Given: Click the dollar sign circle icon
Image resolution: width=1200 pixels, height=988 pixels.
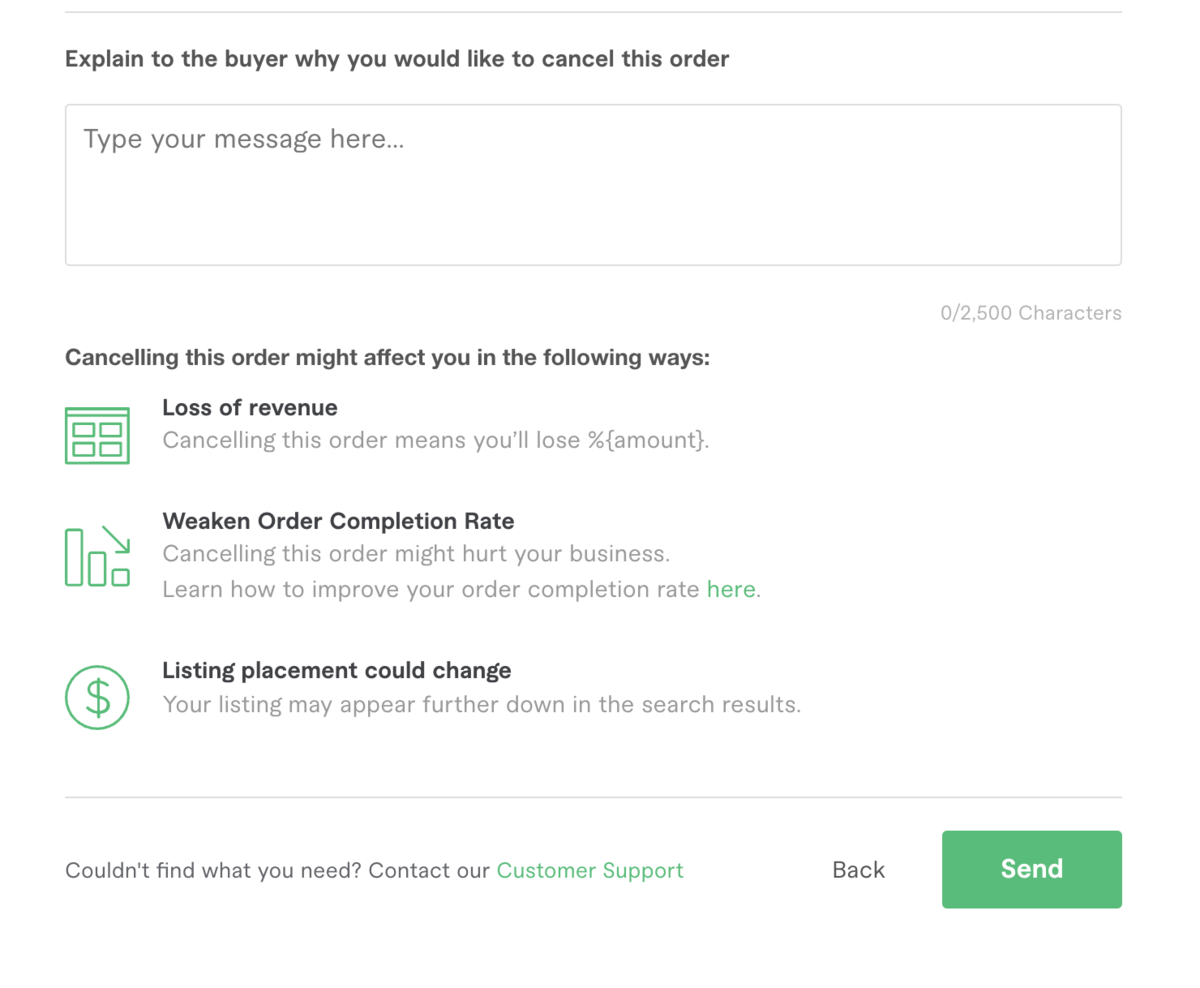Looking at the screenshot, I should point(97,697).
